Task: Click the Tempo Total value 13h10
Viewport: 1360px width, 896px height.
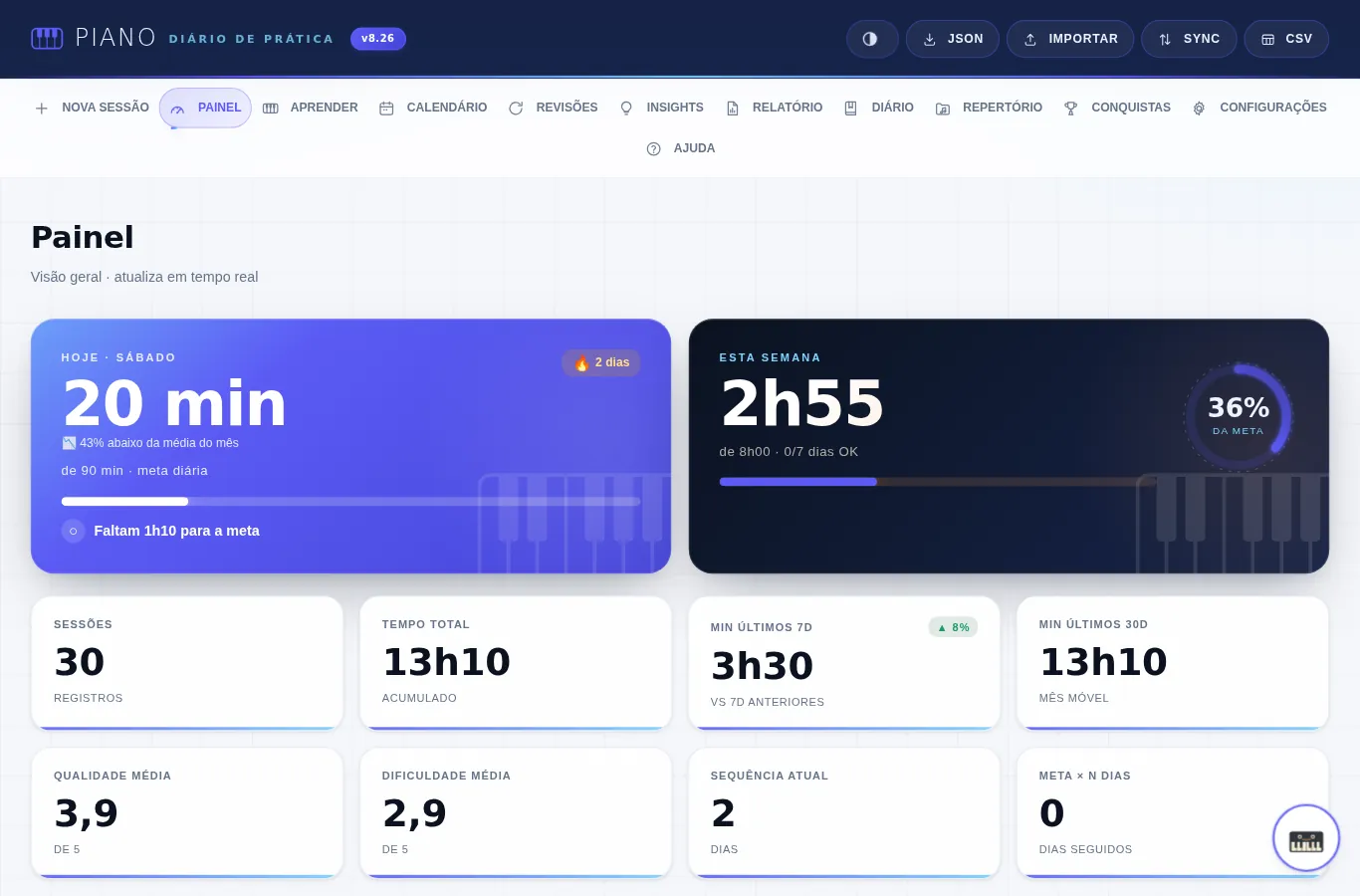Action: point(446,662)
